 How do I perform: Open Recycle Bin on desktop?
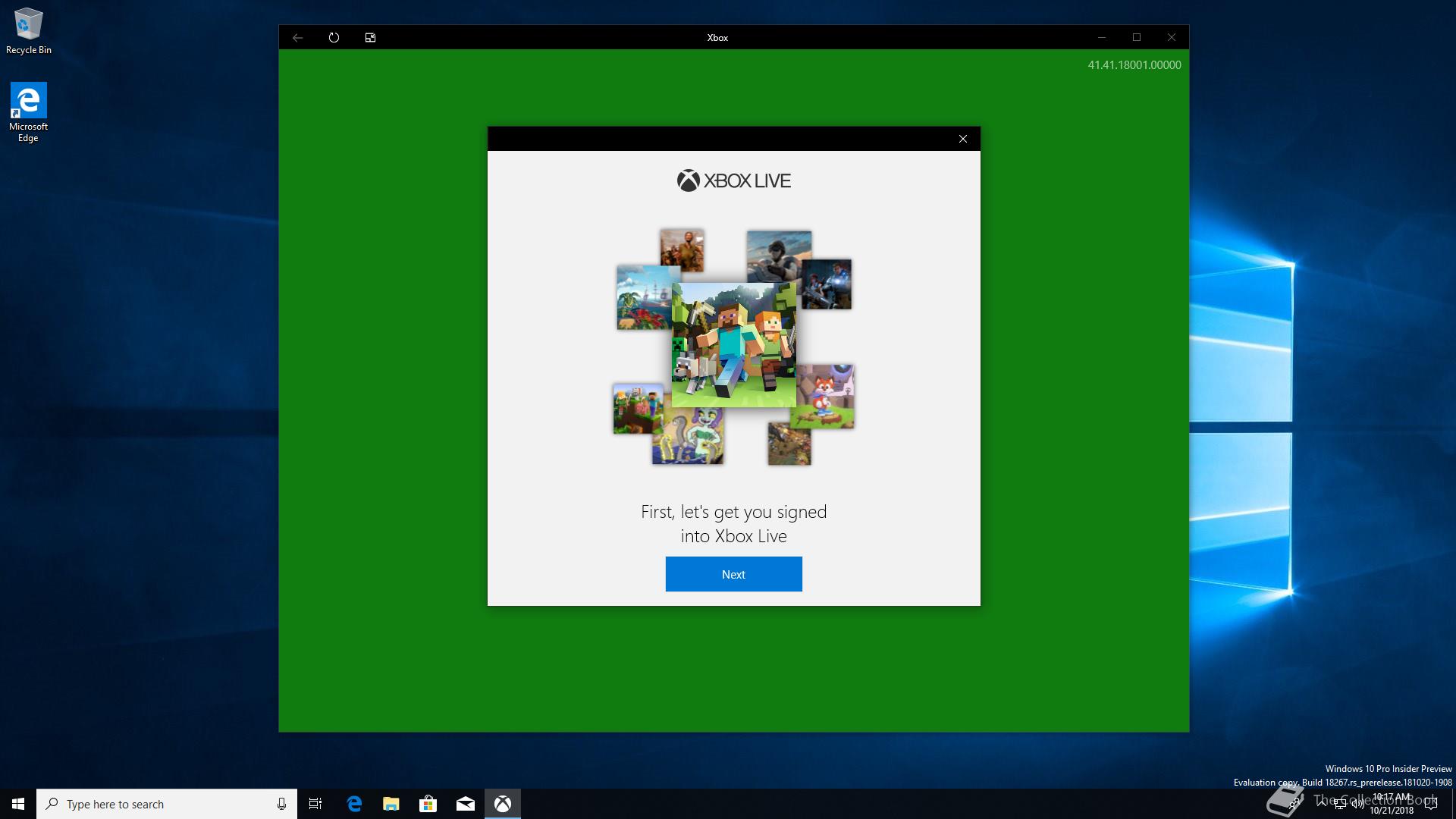(x=29, y=31)
